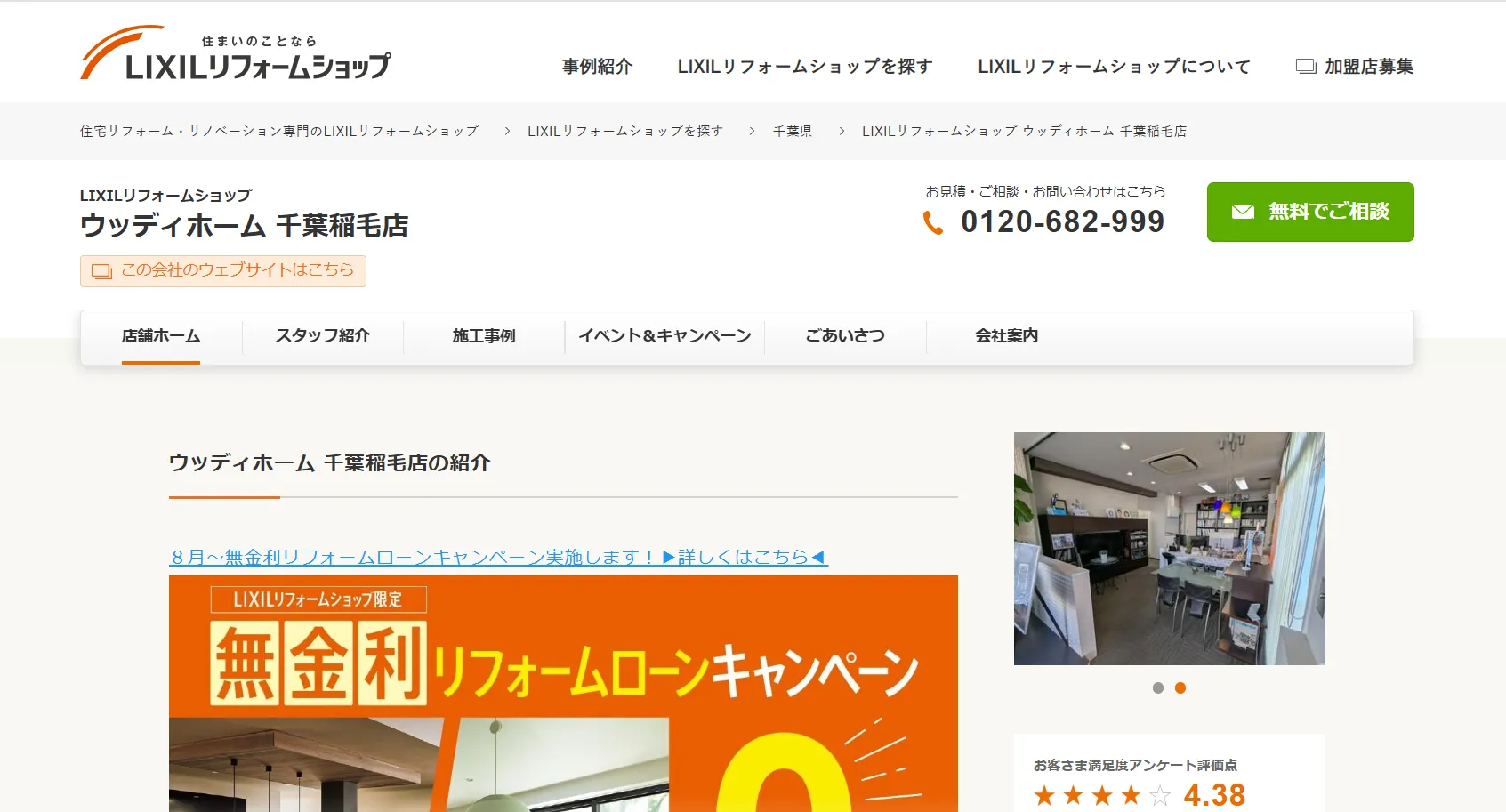Open the 事例紹介 menu item
Image resolution: width=1506 pixels, height=812 pixels.
[597, 67]
